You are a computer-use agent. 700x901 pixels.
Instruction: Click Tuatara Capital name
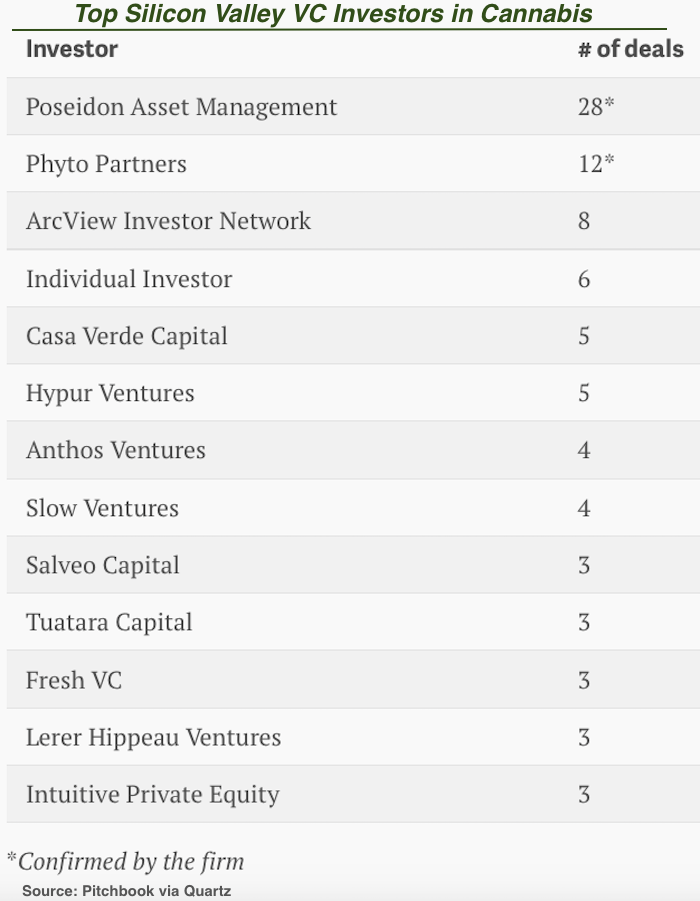pos(109,622)
